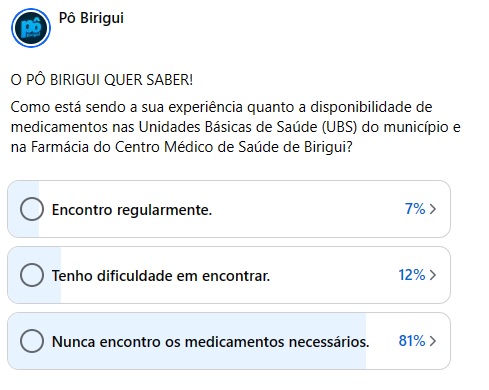Choose the 'Tenho dificuldade em encontrar' radio circle

click(x=32, y=275)
